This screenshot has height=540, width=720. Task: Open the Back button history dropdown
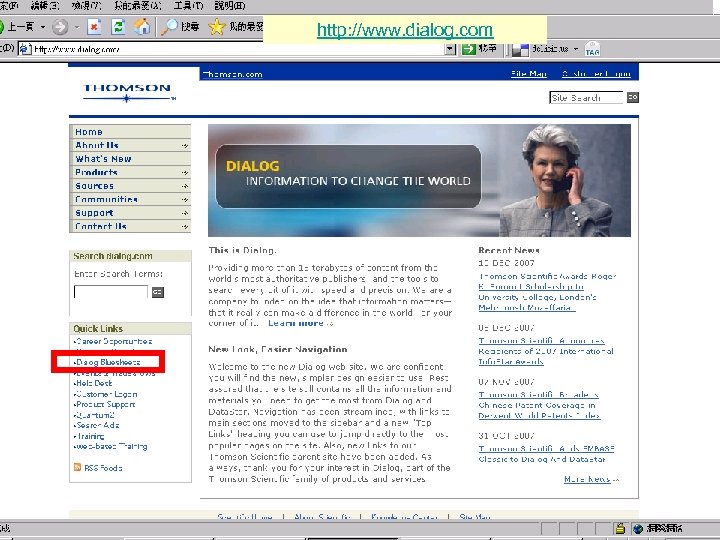click(x=43, y=27)
